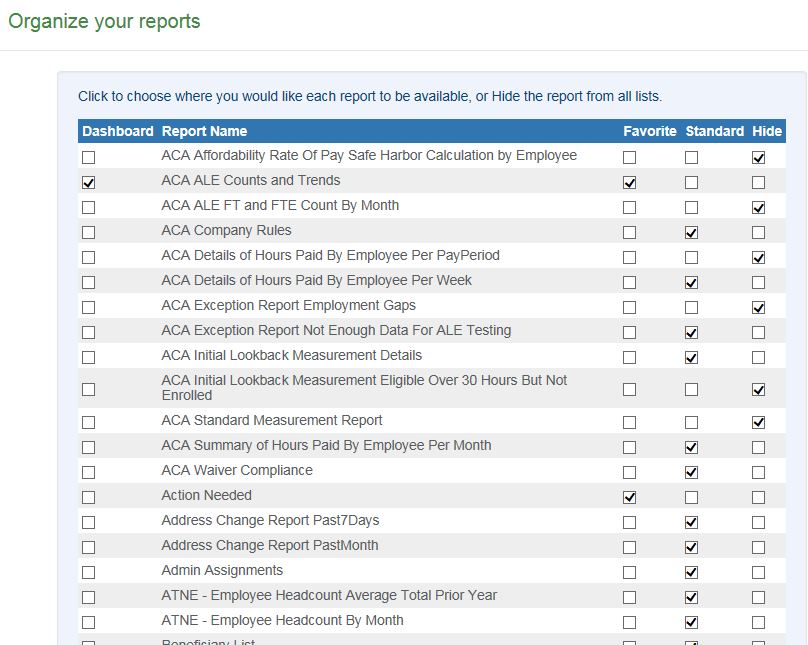
Task: Check Favorite for ATNE Headcount Average Total Prior Year
Action: [x=629, y=597]
